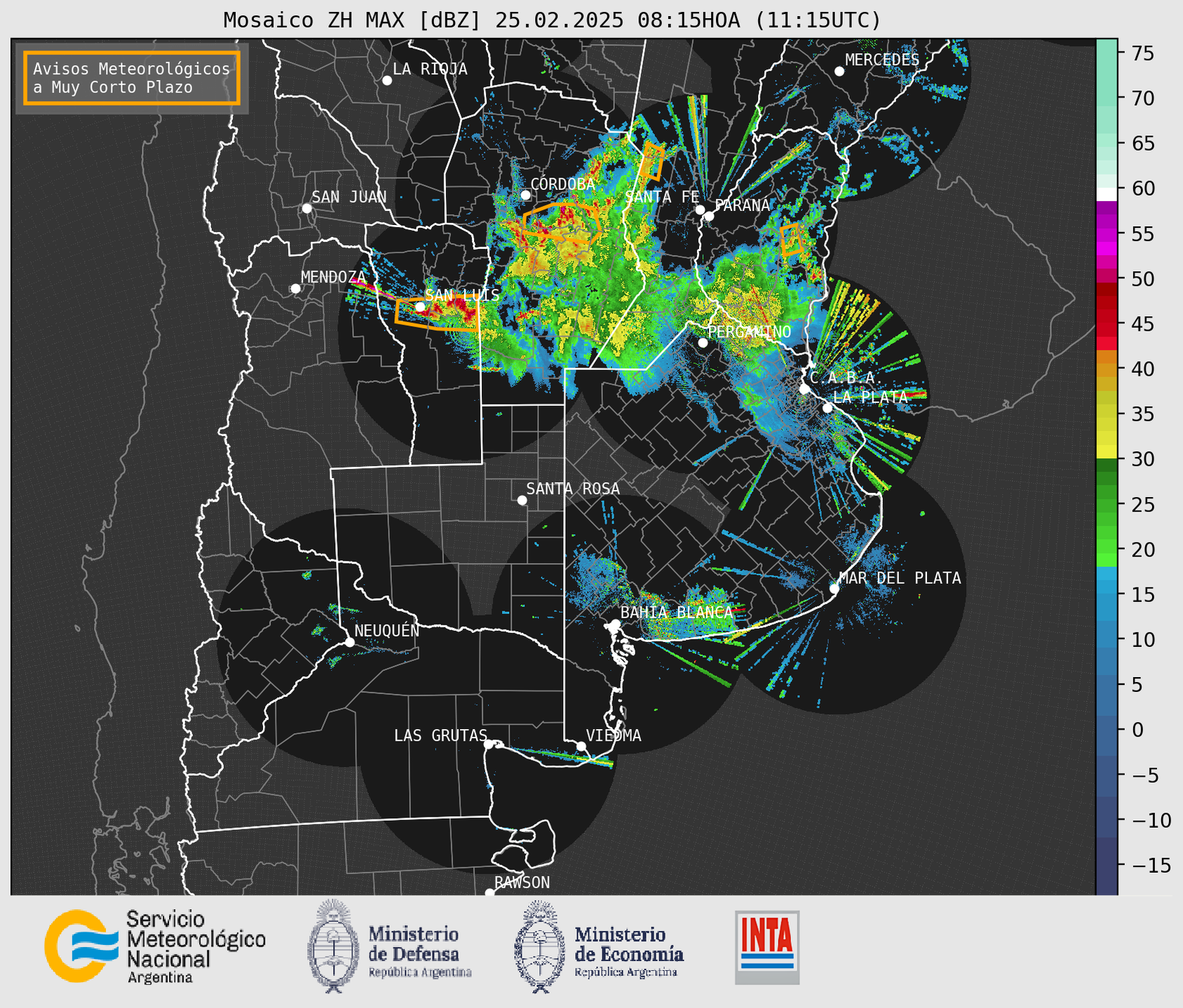Click the MENDOZA city label
The width and height of the screenshot is (1183, 1008).
point(333,277)
